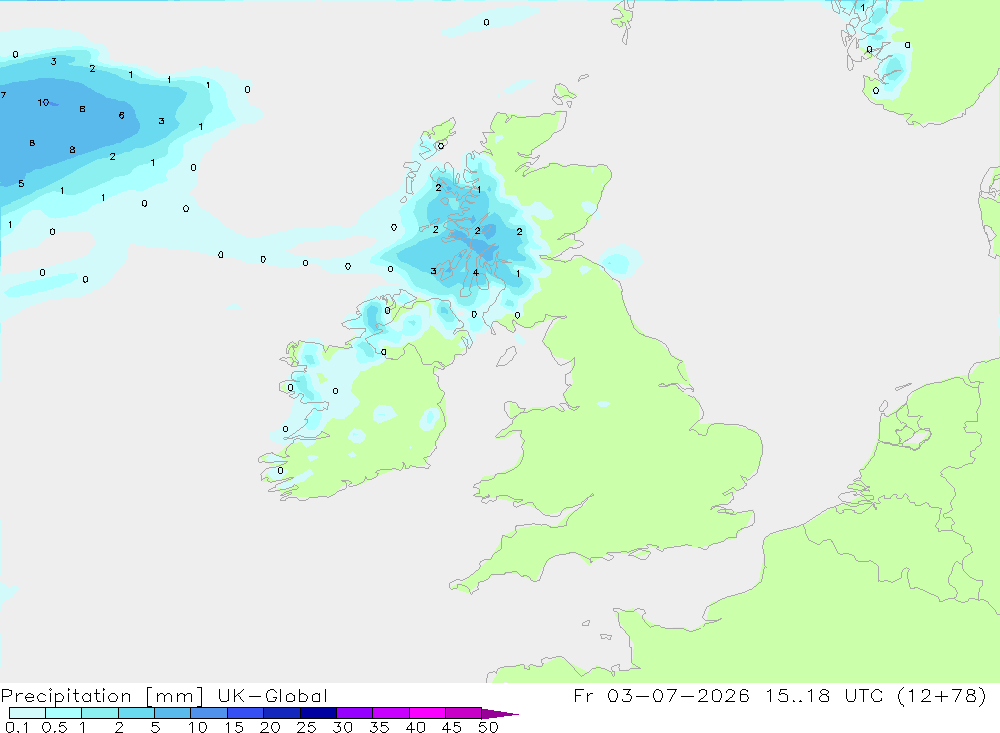1000x733 pixels.
Task: Click the 25–30 mm navy legend swatch
Action: (318, 713)
